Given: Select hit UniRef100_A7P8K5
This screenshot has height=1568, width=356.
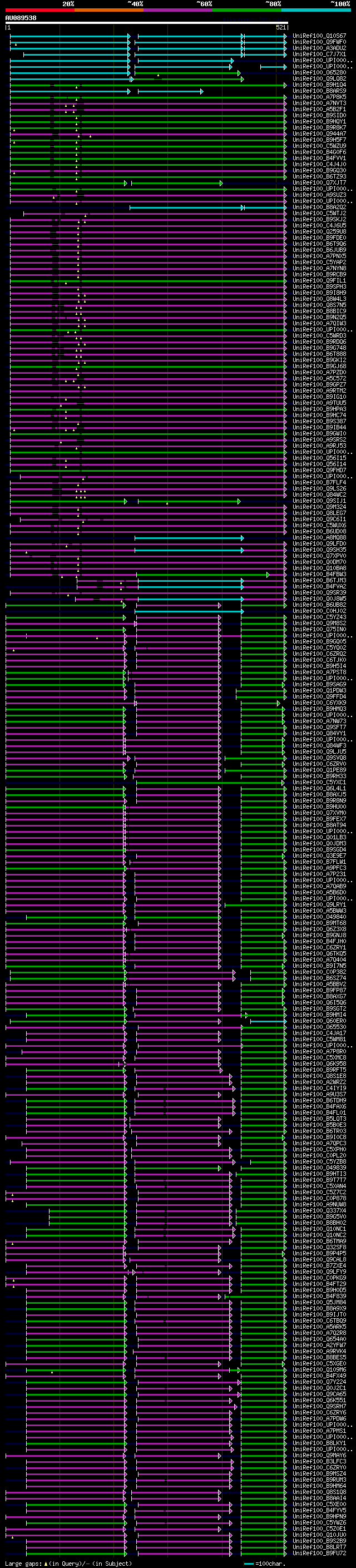Looking at the screenshot, I should click(319, 97).
